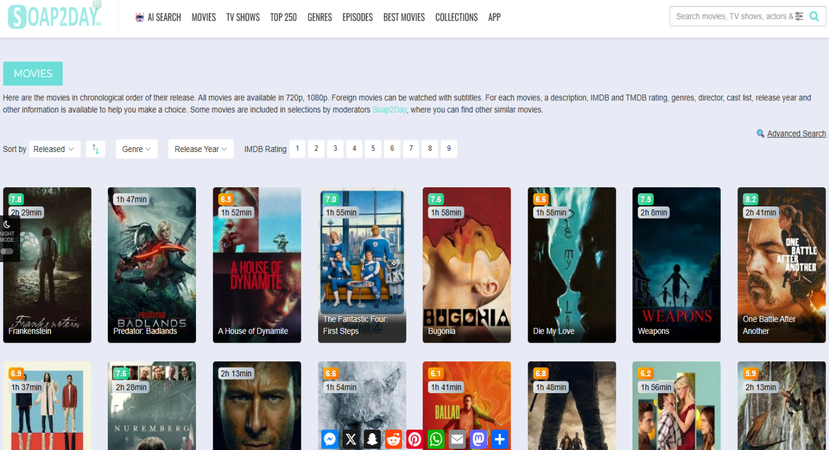Image resolution: width=829 pixels, height=450 pixels.
Task: Follow the Soap2Day link in description
Action: point(389,110)
